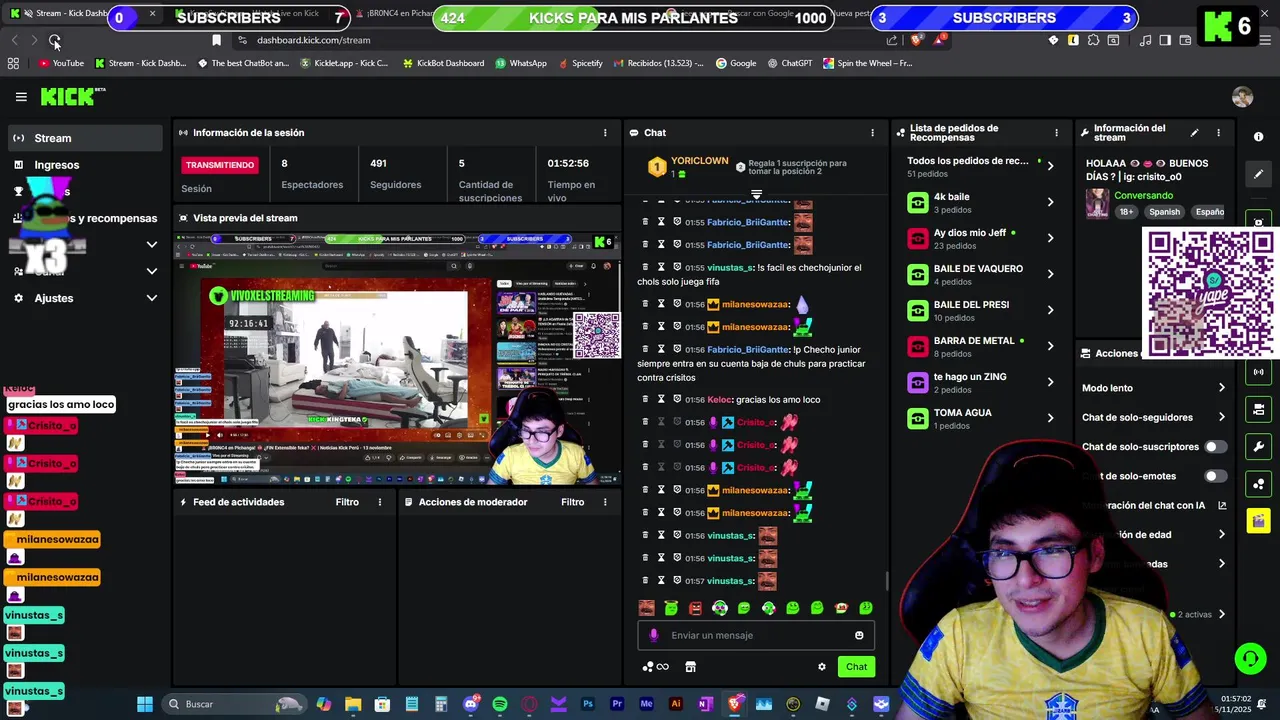This screenshot has height=720, width=1280.
Task: Click the wrench tool icon on right sidebar
Action: tap(1259, 446)
